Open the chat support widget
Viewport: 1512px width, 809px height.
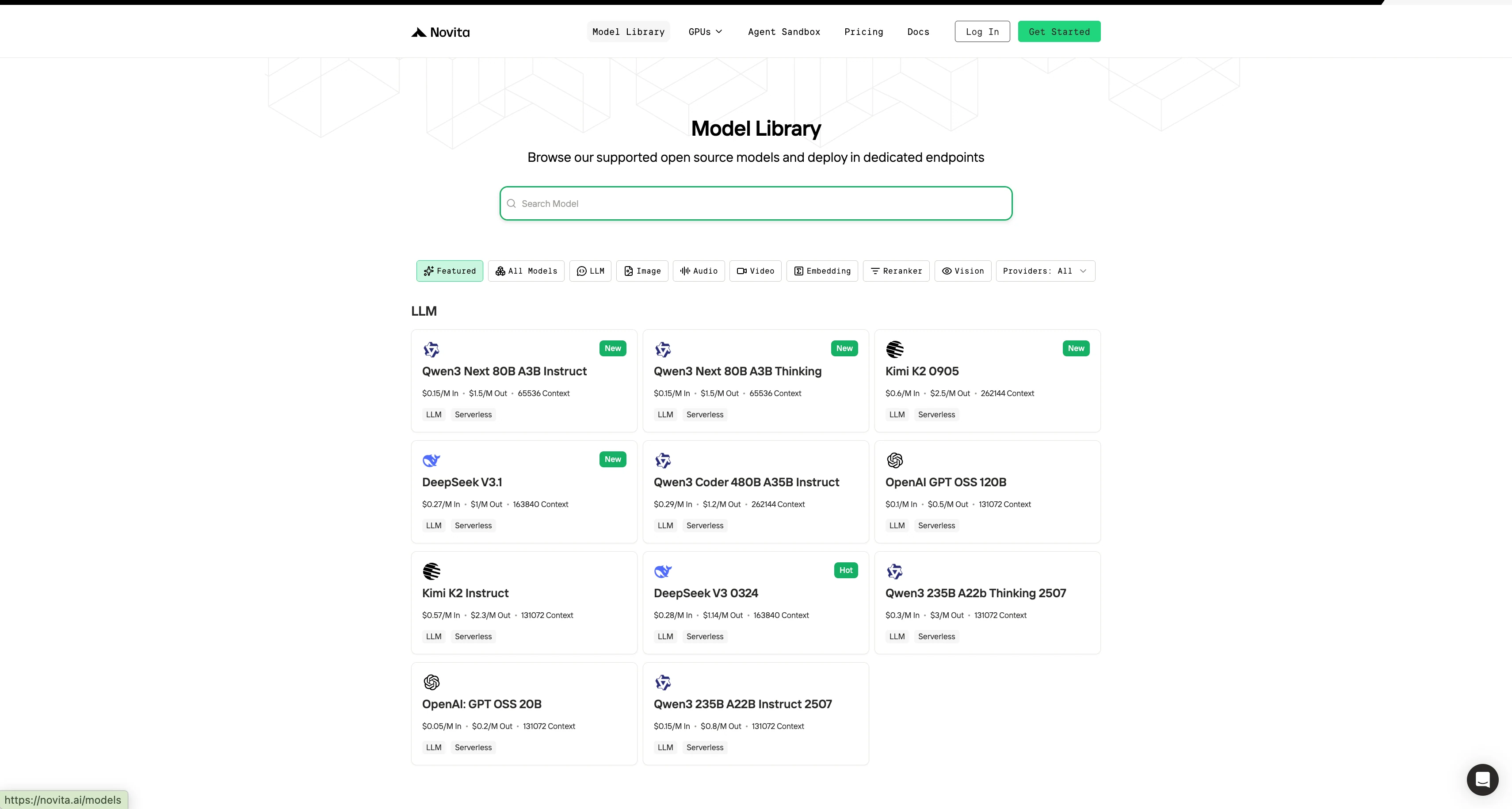pyautogui.click(x=1482, y=779)
